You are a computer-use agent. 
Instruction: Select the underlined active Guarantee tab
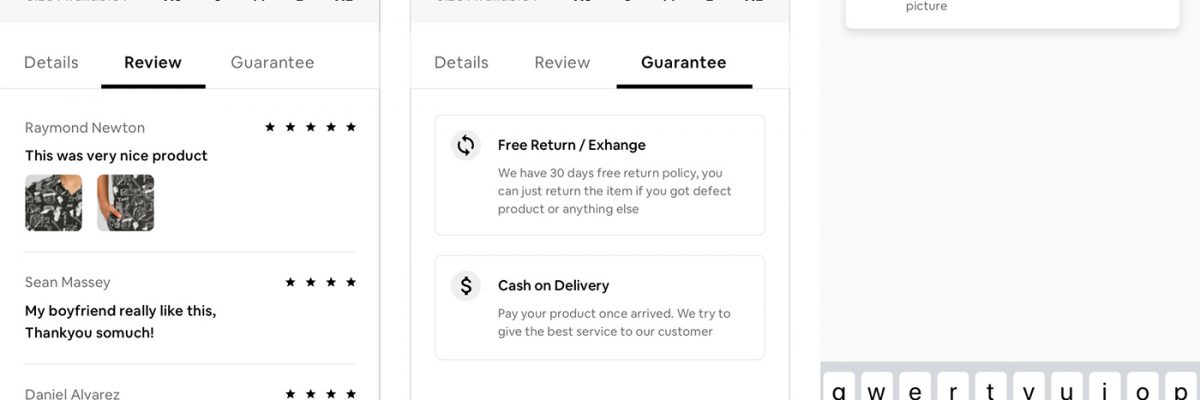tap(684, 62)
